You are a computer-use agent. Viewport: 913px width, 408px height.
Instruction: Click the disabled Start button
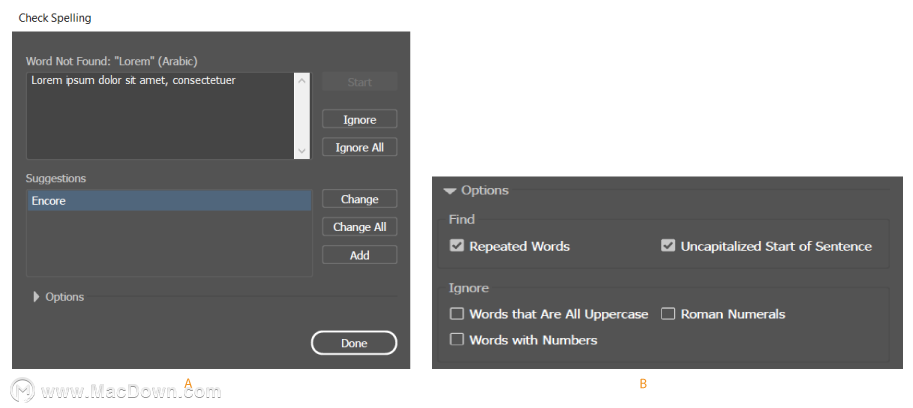point(359,82)
